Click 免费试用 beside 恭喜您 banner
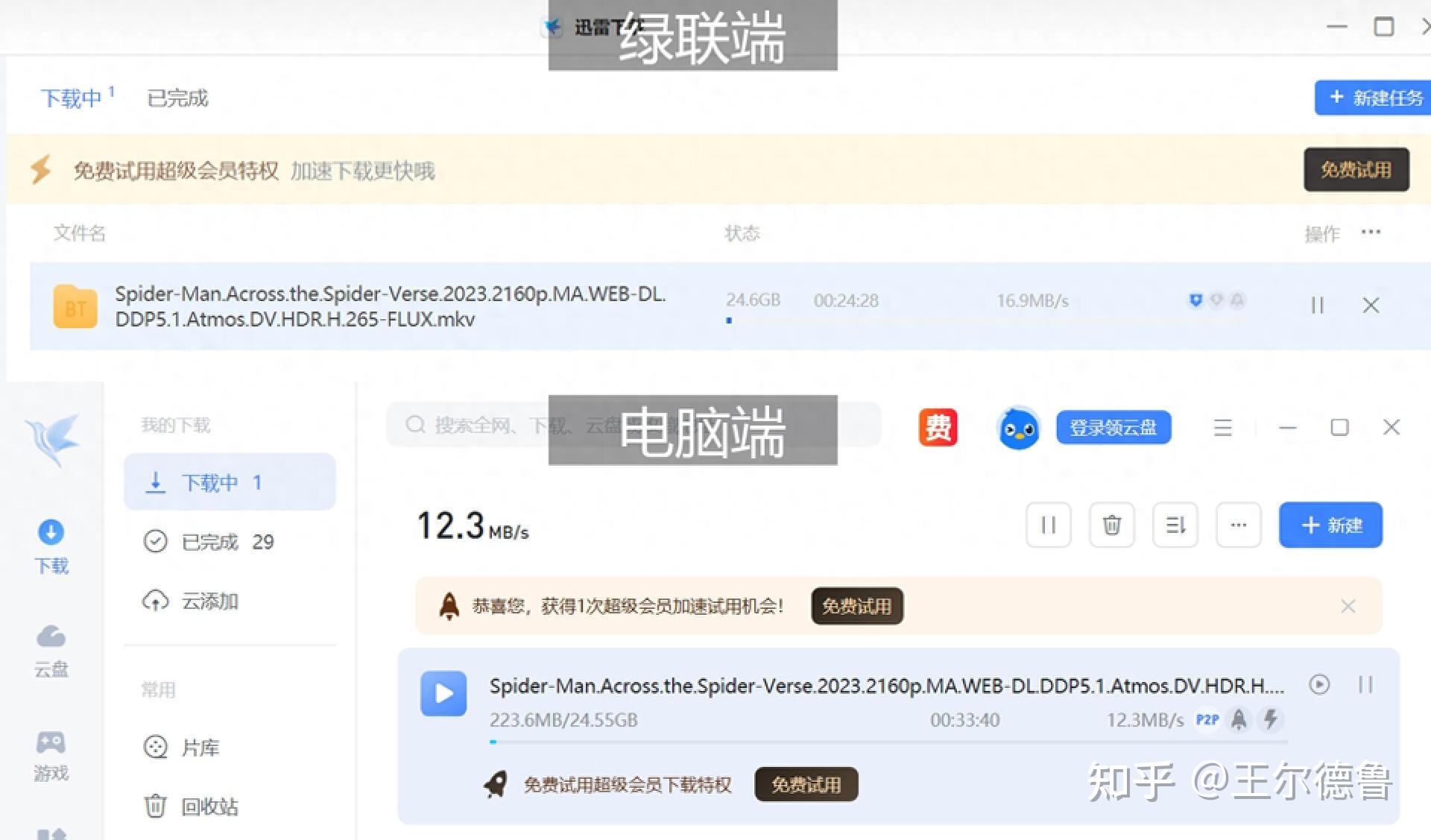 tap(857, 606)
